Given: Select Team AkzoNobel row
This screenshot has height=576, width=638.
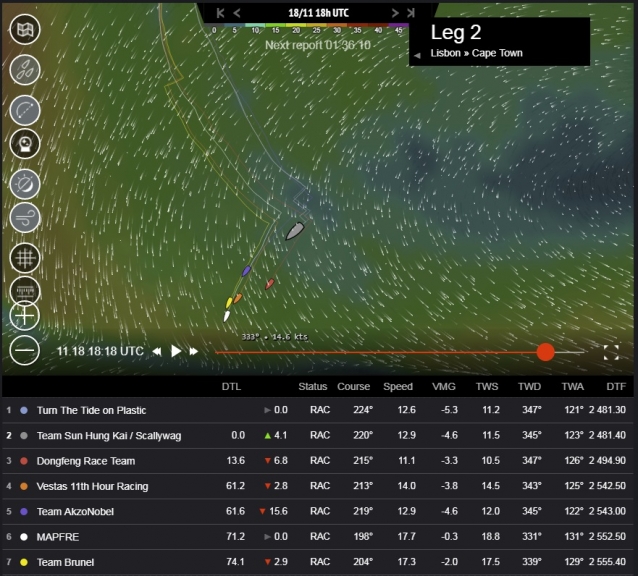Looking at the screenshot, I should click(x=318, y=511).
